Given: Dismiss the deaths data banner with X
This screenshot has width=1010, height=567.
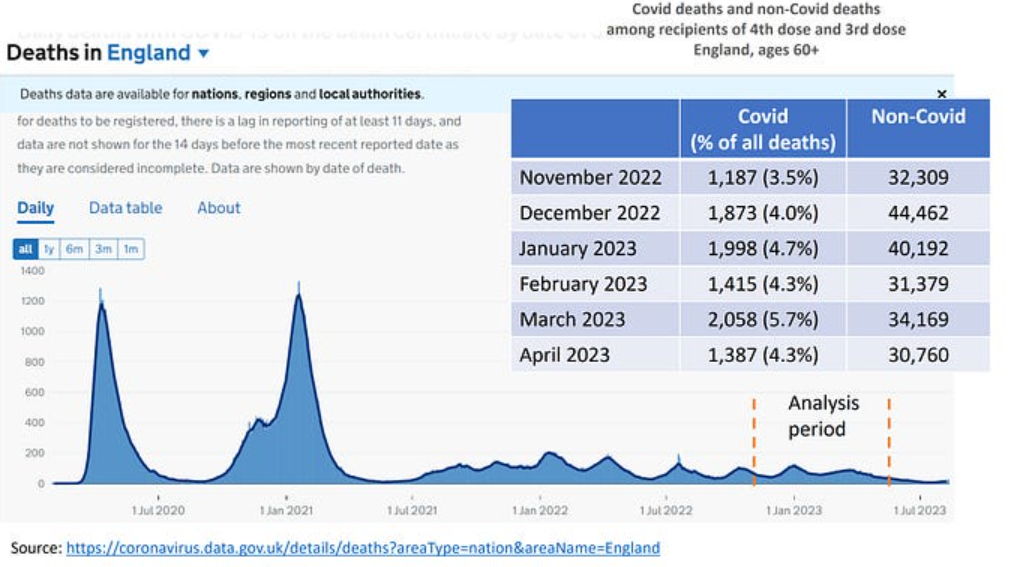Looking at the screenshot, I should (941, 93).
